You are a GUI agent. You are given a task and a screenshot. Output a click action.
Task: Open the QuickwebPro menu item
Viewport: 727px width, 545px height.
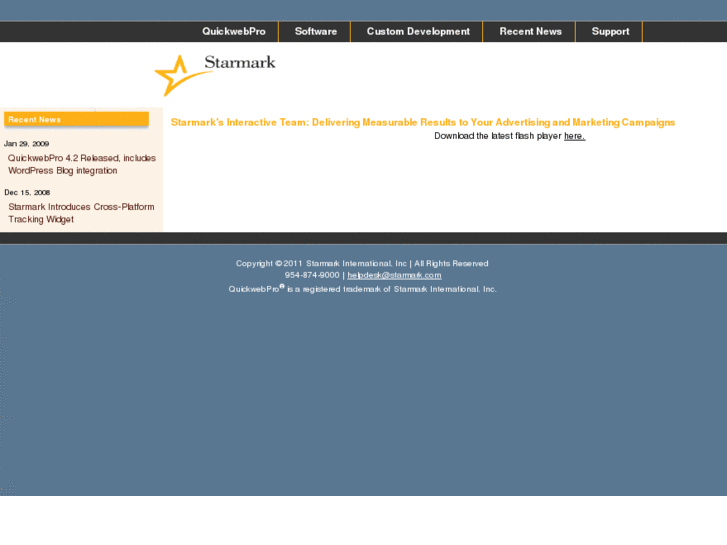[x=234, y=32]
